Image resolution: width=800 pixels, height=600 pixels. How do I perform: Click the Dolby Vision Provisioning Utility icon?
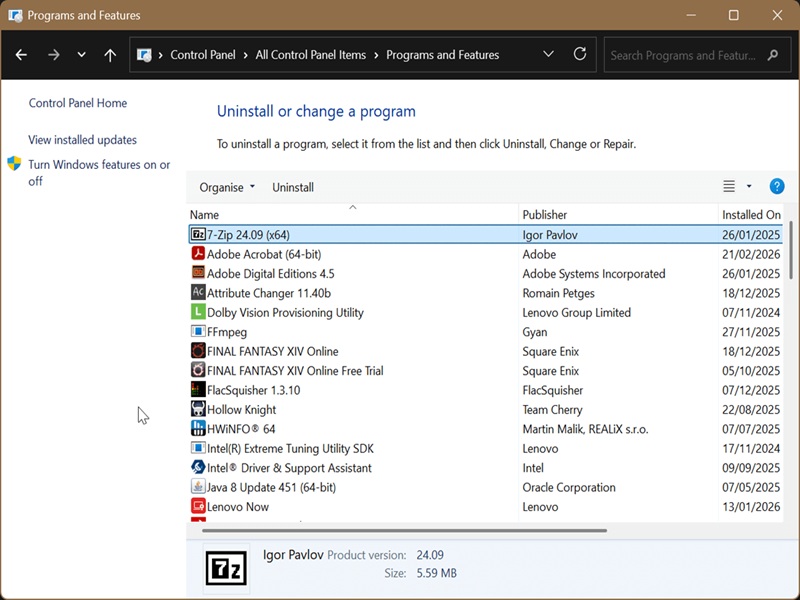pyautogui.click(x=198, y=312)
